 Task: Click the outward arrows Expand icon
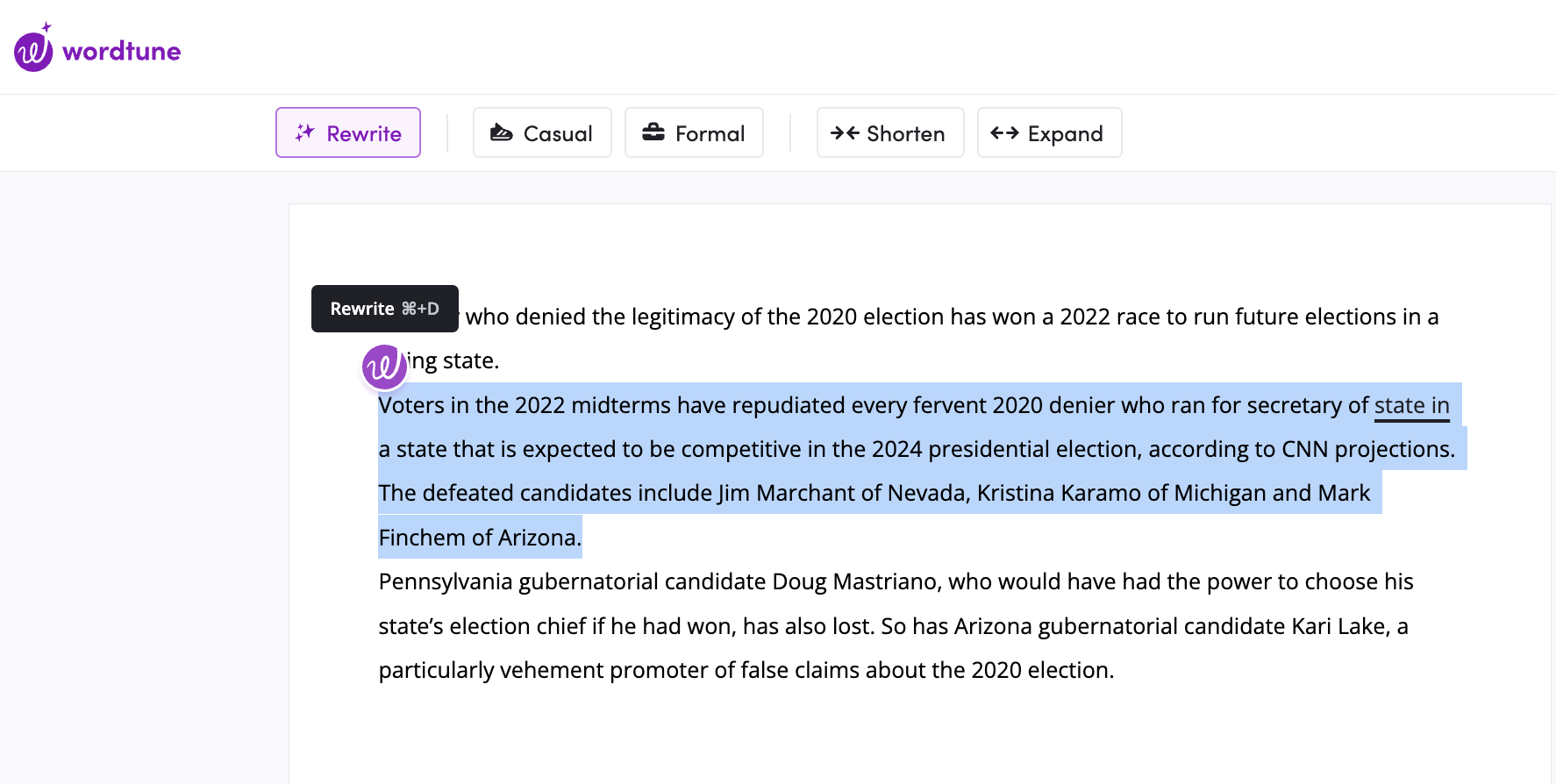[1004, 132]
